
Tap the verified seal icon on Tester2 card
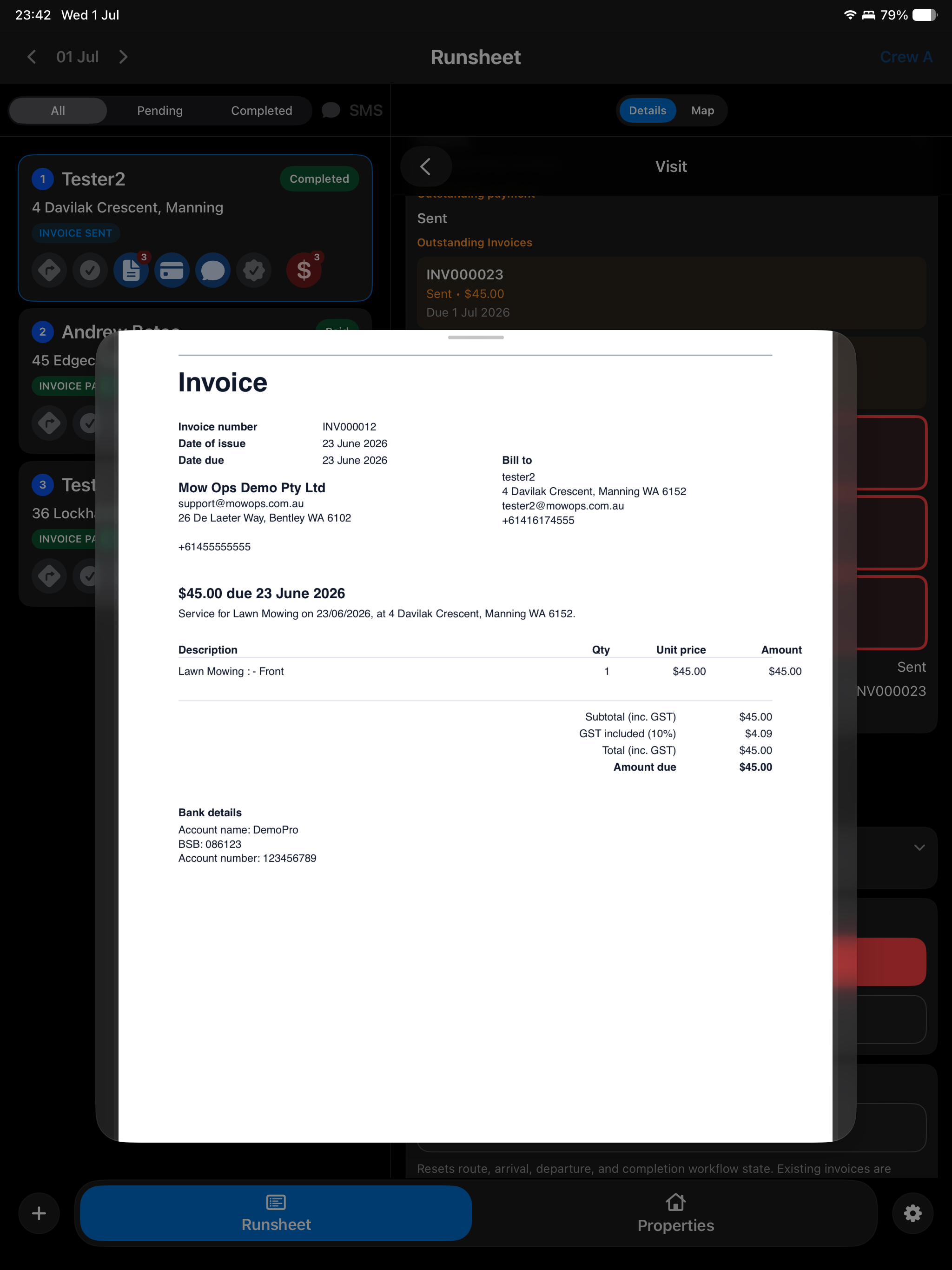pyautogui.click(x=254, y=270)
